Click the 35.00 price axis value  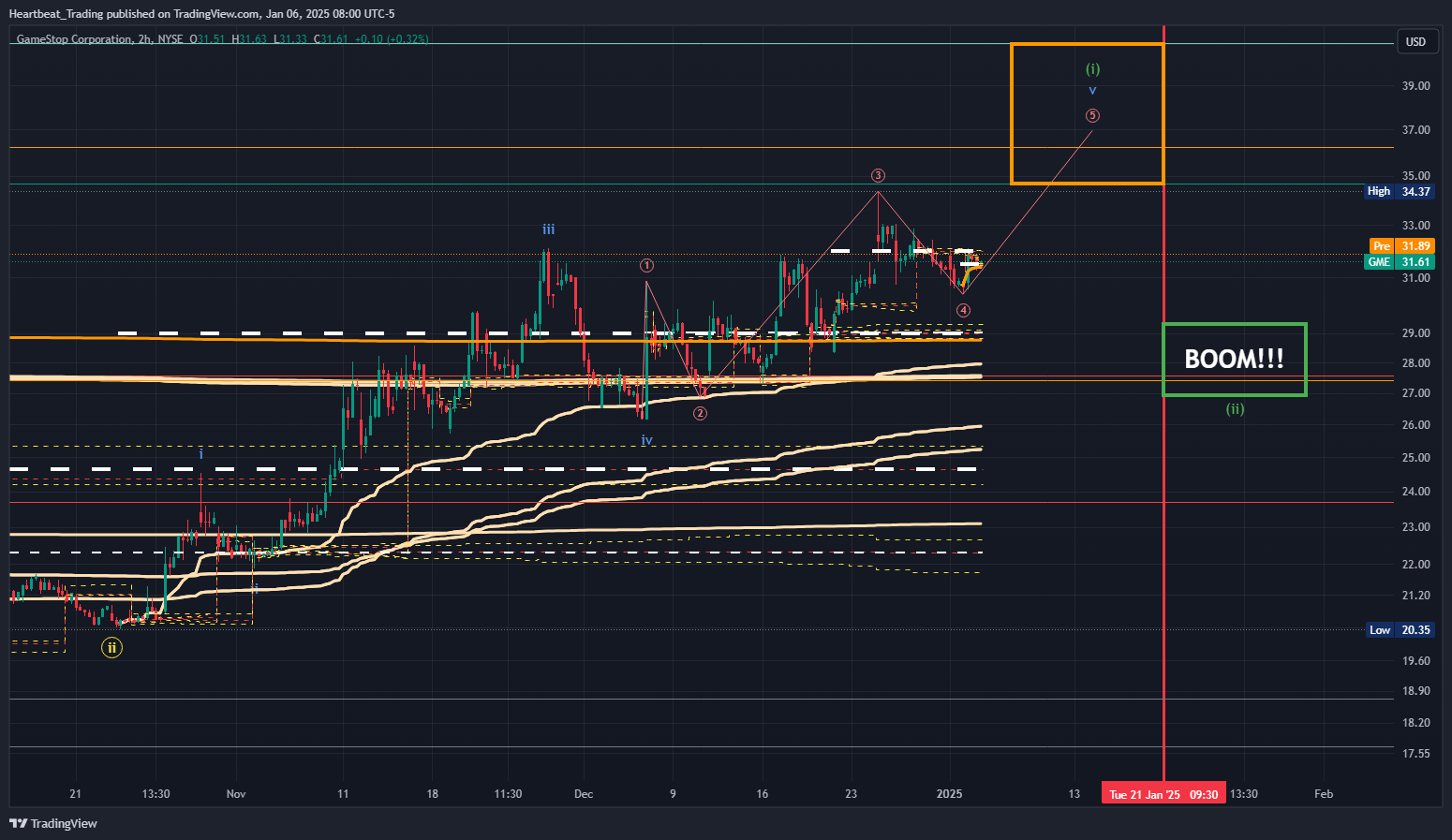(1415, 175)
